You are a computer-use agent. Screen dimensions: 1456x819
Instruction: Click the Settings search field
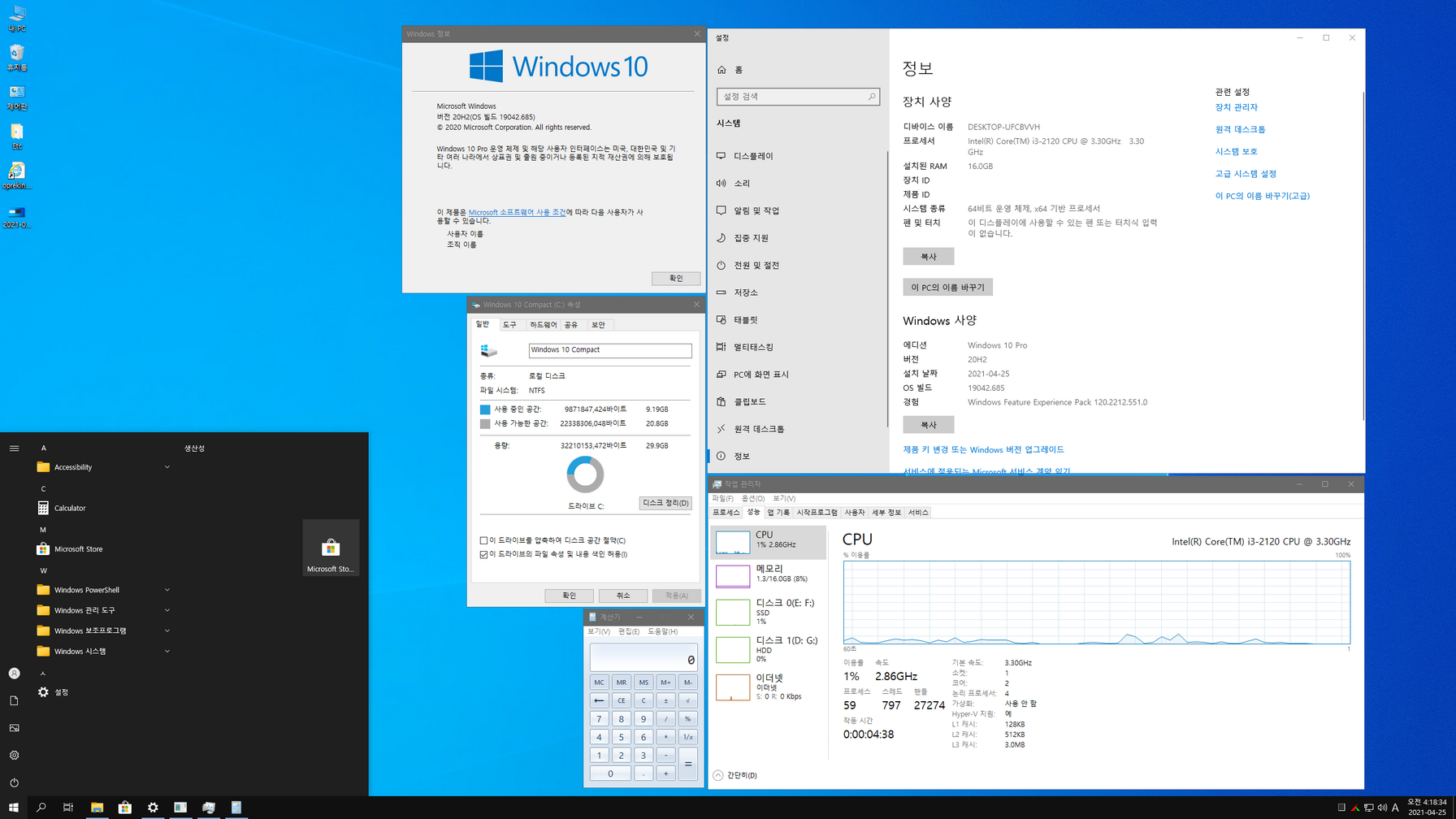[798, 97]
